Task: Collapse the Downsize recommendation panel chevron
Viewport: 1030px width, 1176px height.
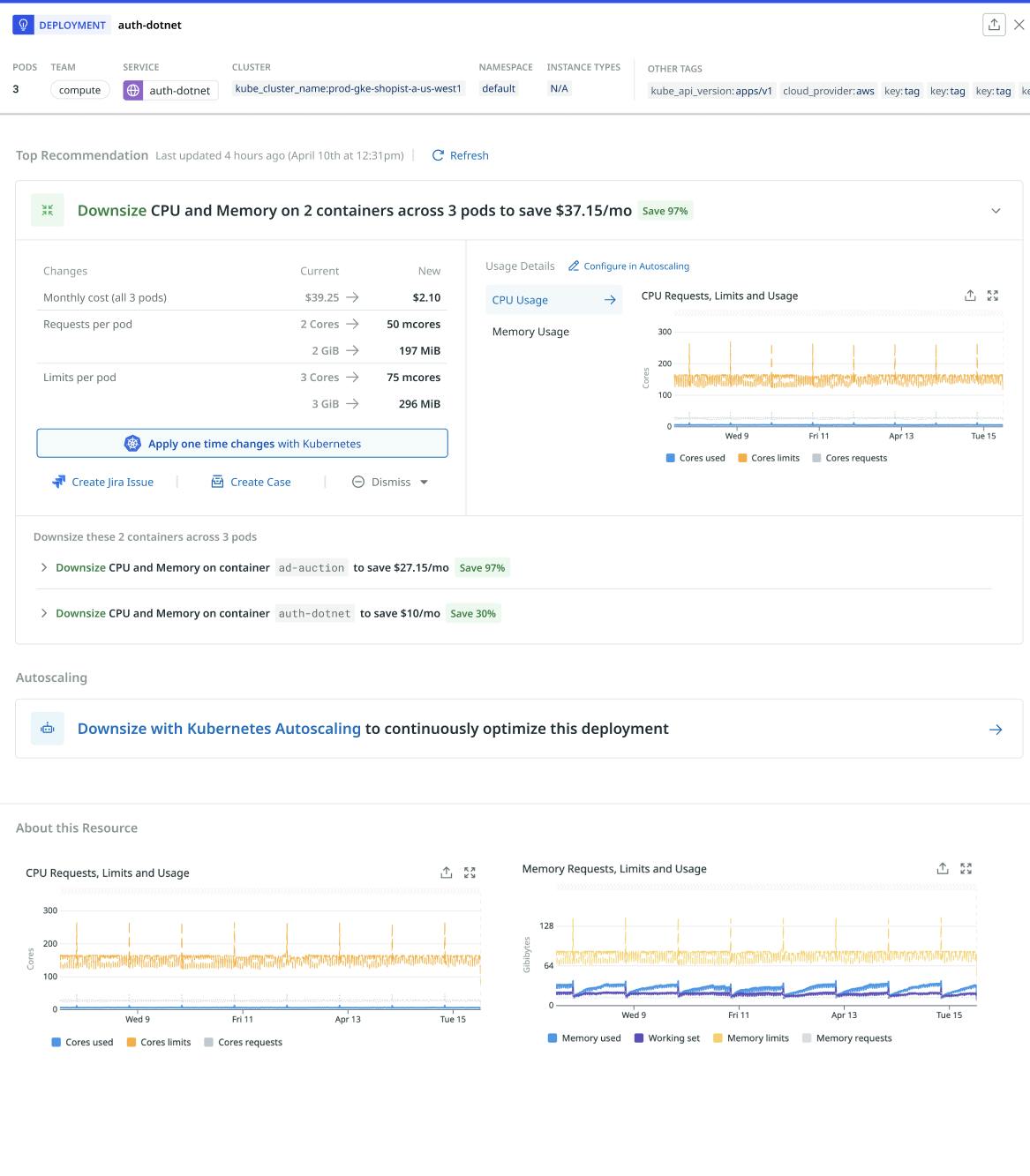Action: tap(996, 210)
